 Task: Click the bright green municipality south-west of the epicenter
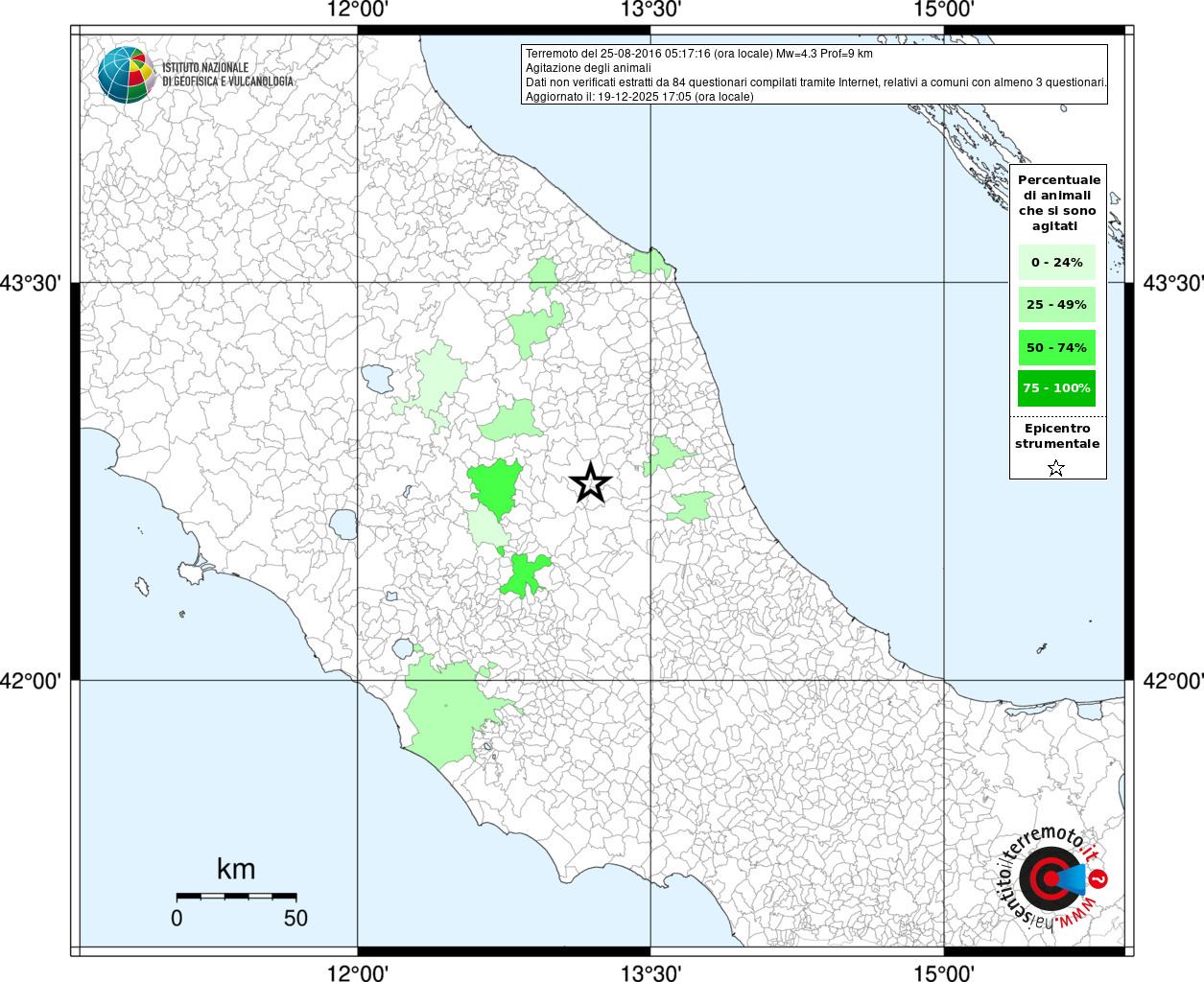coord(524,574)
